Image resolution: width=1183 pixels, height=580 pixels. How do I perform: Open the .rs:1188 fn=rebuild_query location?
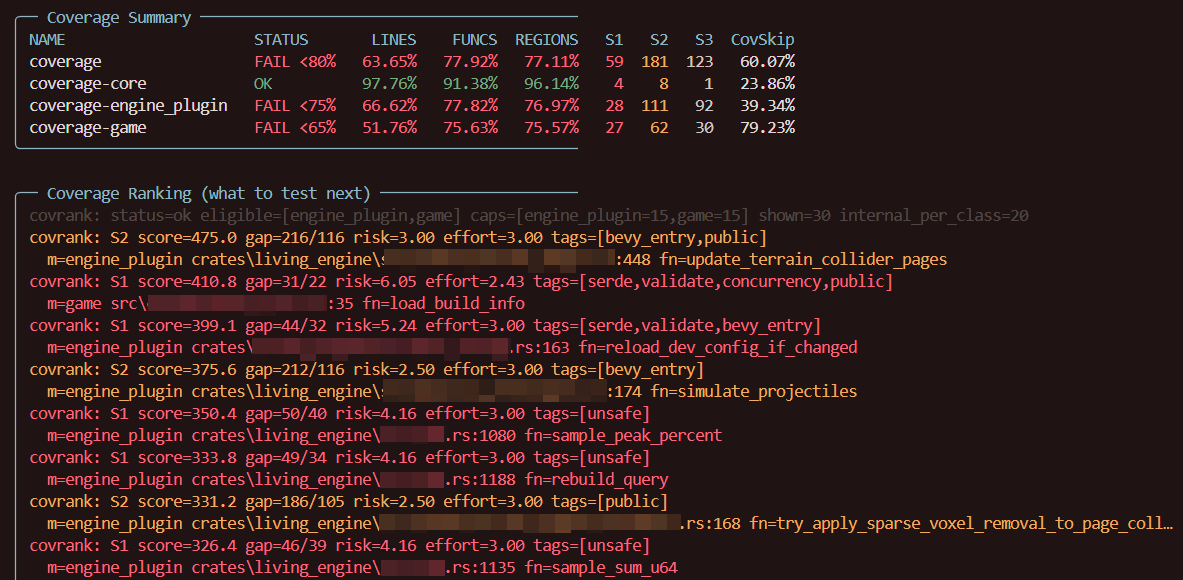click(x=556, y=480)
